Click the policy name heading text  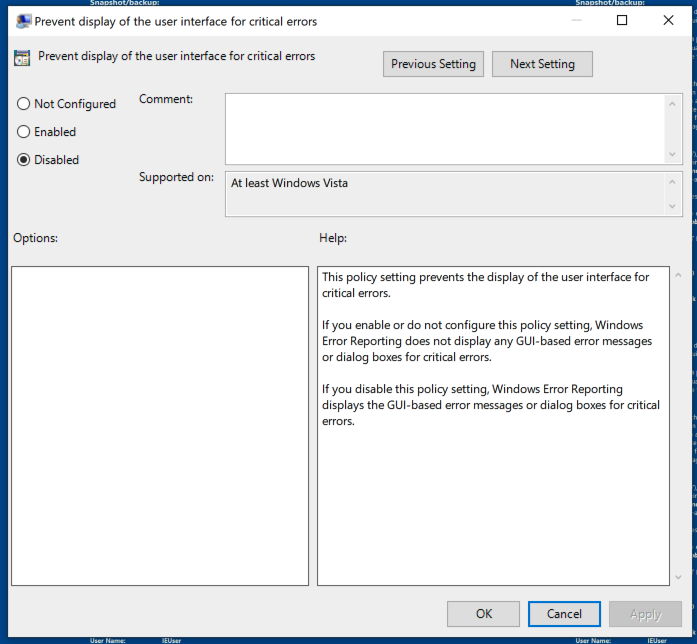click(x=176, y=56)
